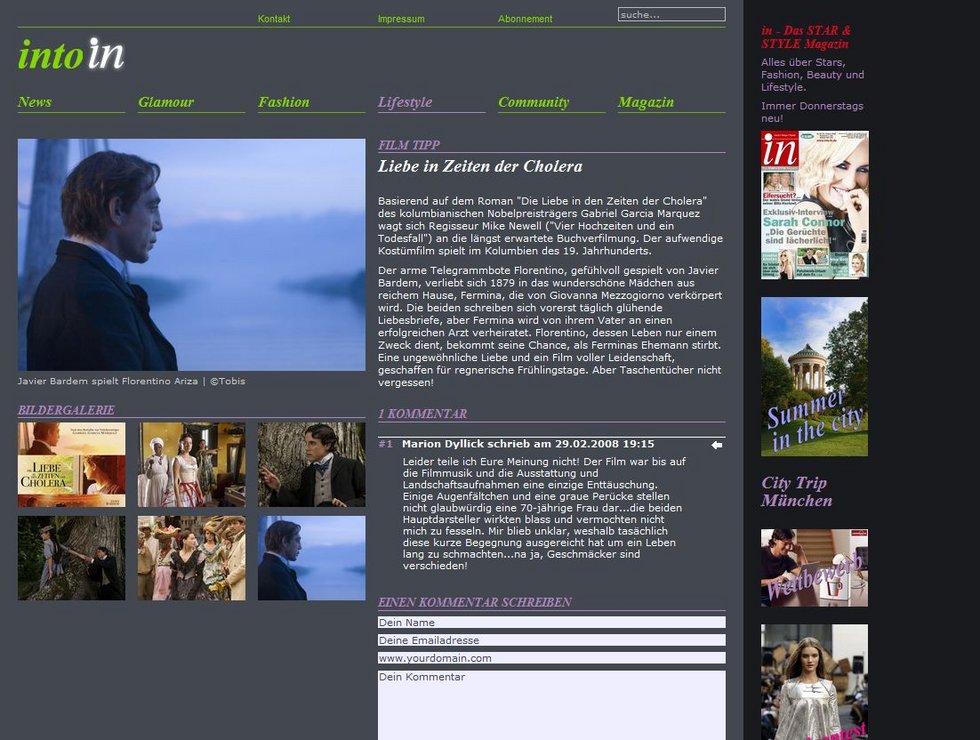The width and height of the screenshot is (980, 740).
Task: Click the Liebe in Zeiten der Cholera headline
Action: [480, 166]
